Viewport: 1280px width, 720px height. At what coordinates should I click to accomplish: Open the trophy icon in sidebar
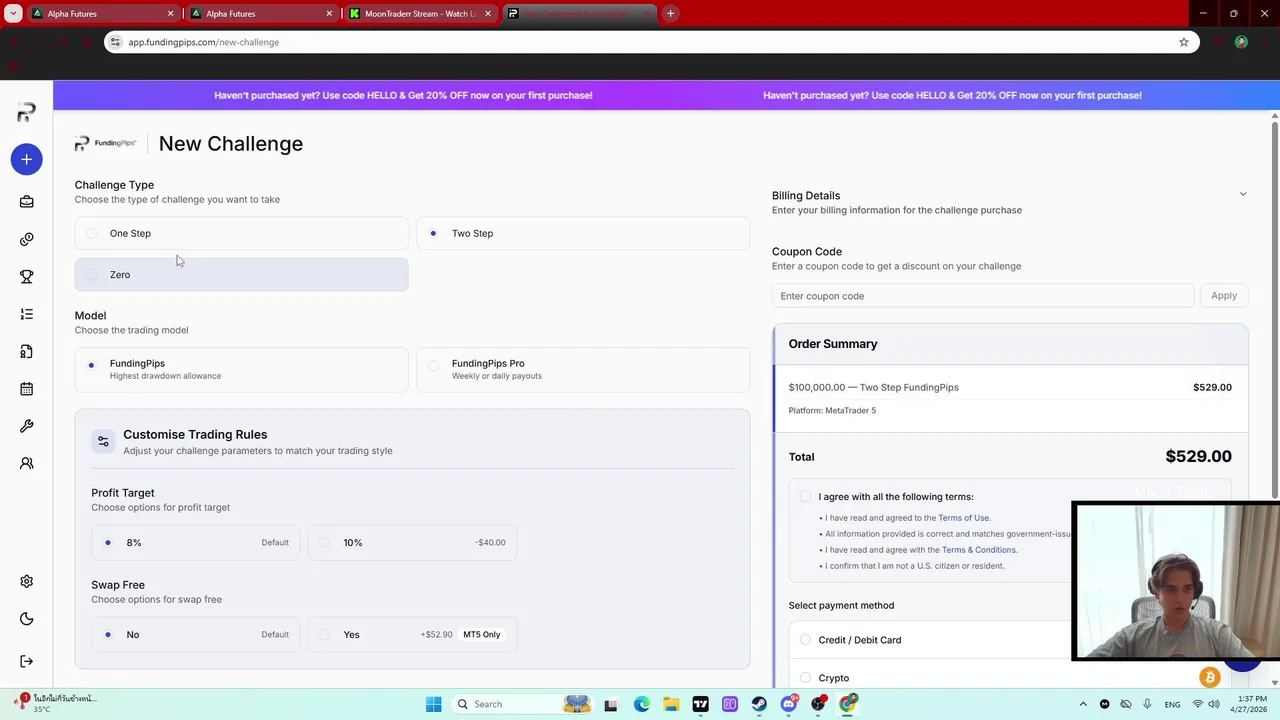click(27, 277)
